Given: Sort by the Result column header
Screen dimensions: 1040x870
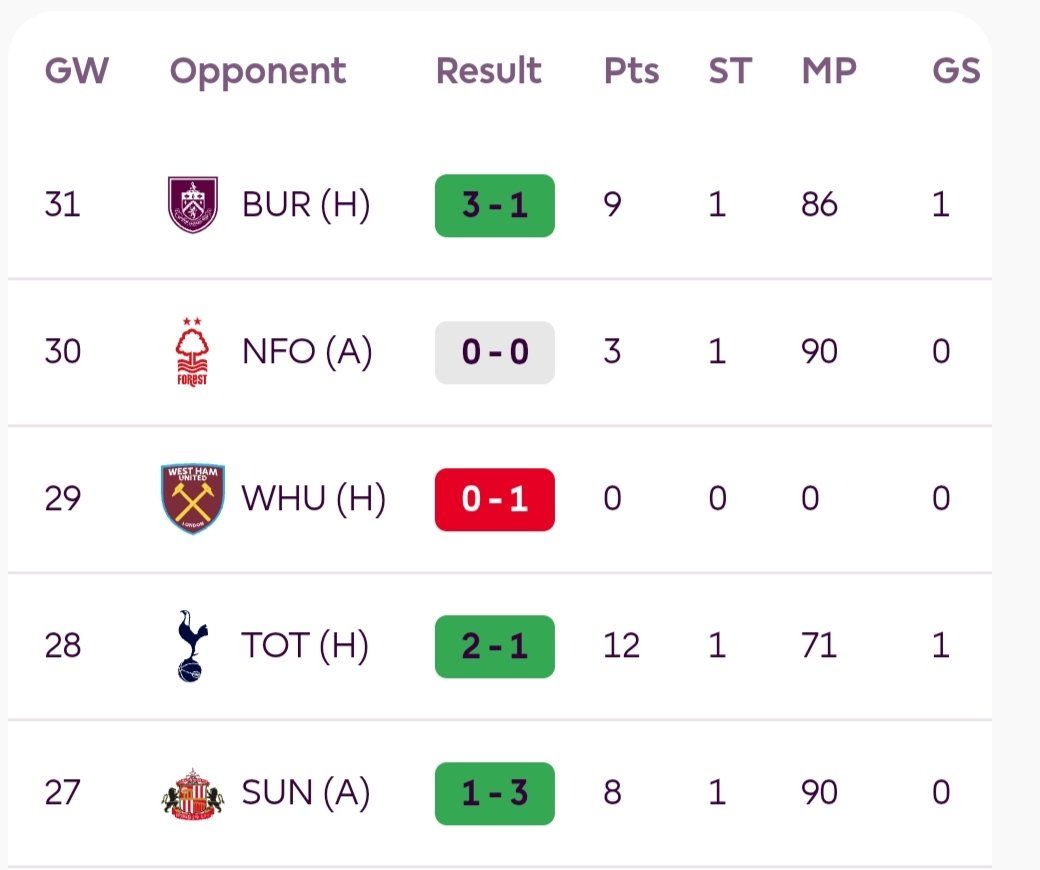Looking at the screenshot, I should point(489,71).
